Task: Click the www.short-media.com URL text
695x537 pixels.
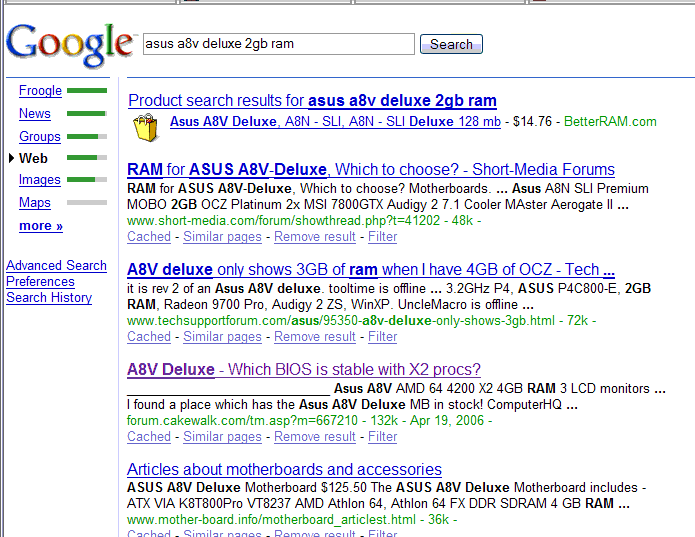Action: click(284, 220)
